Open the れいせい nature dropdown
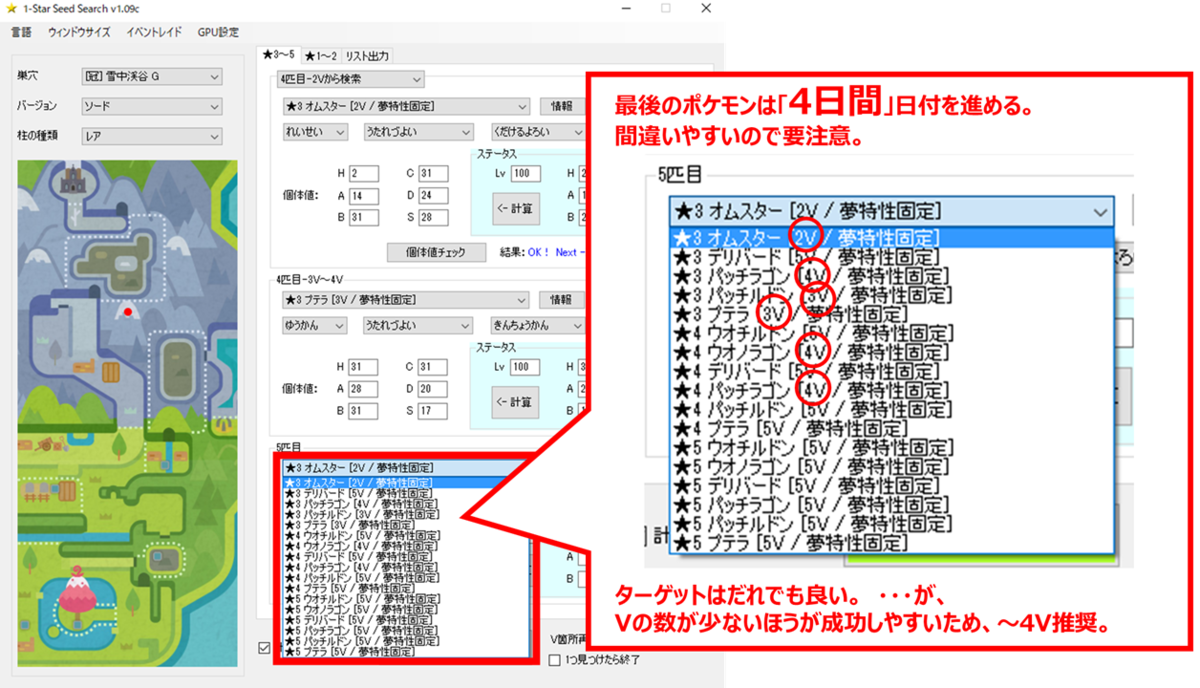1200x688 pixels. pyautogui.click(x=315, y=131)
